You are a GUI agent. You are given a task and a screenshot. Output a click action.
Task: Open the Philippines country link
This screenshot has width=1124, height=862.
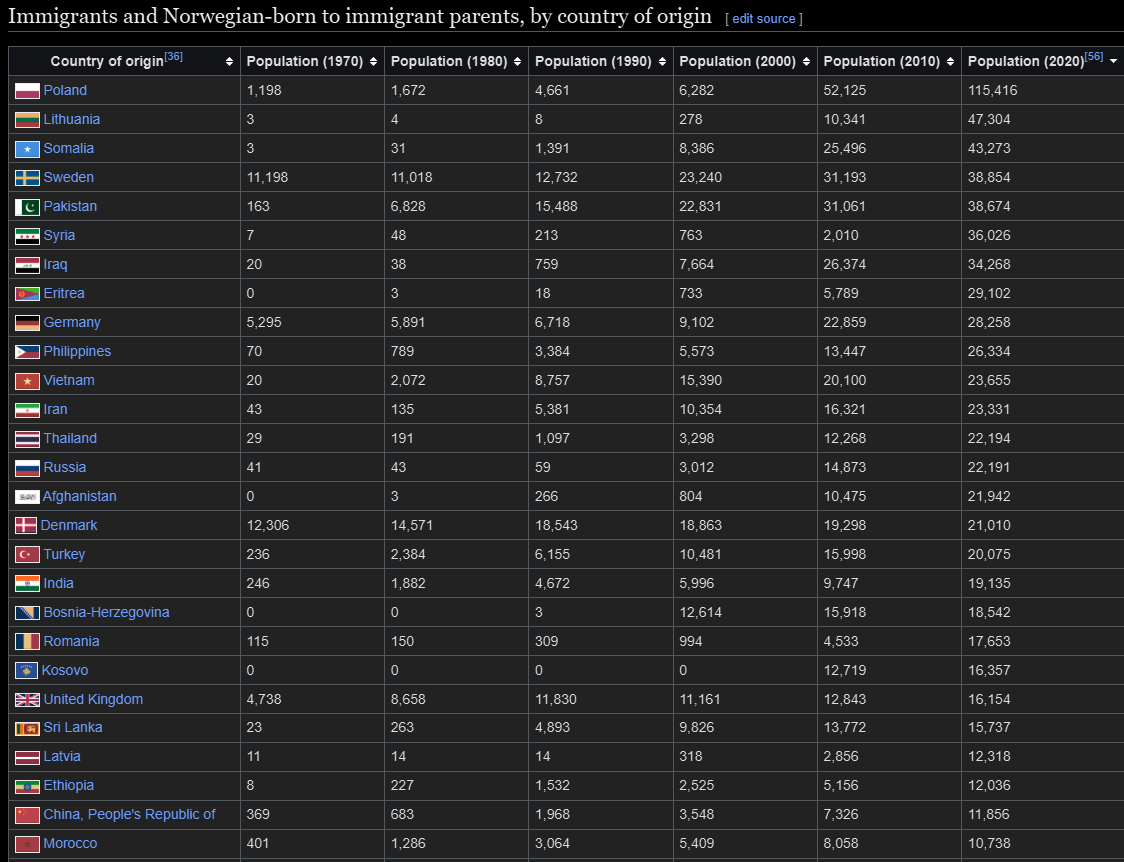77,351
